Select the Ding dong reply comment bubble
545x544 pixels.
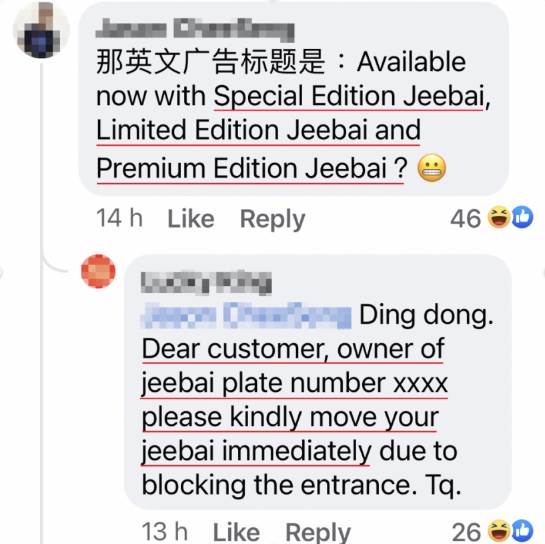(x=318, y=382)
